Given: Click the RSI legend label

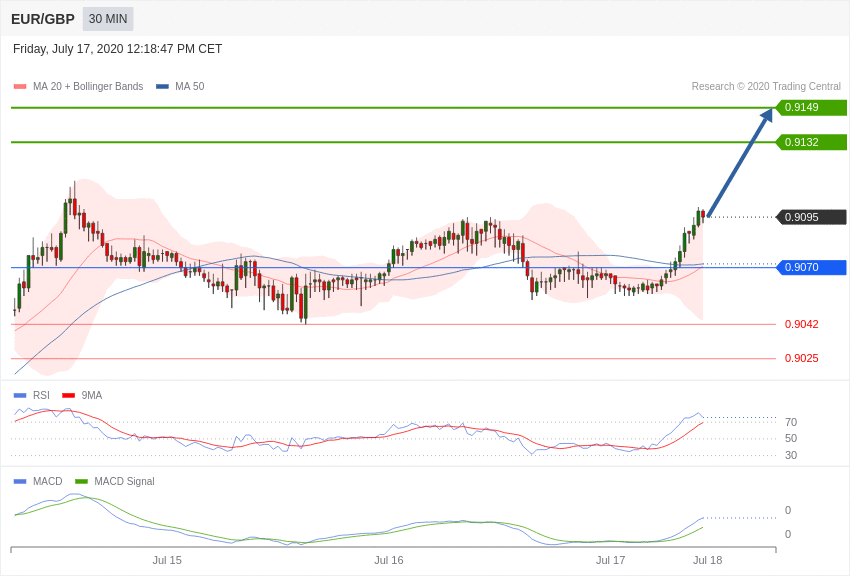Looking at the screenshot, I should pyautogui.click(x=41, y=396).
